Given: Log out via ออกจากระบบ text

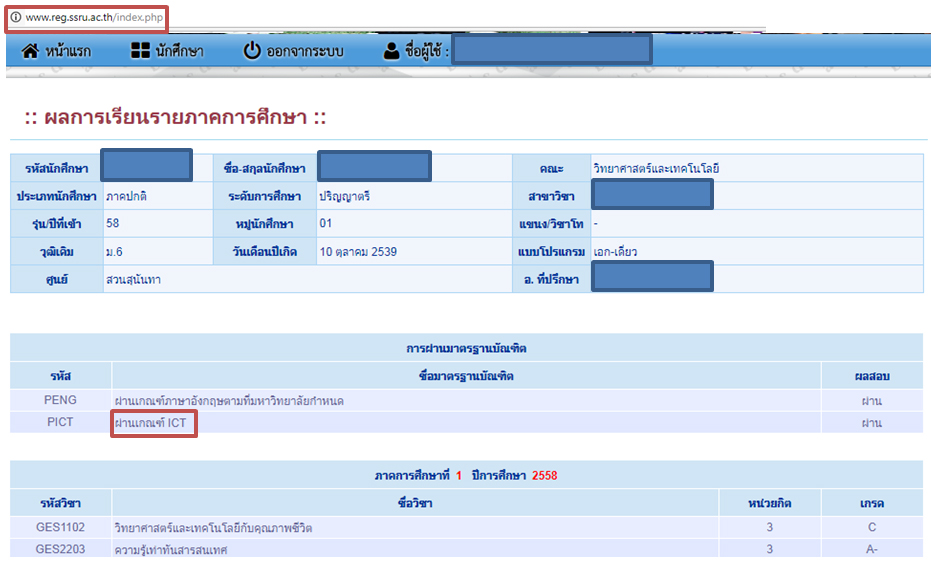Looking at the screenshot, I should pos(304,51).
